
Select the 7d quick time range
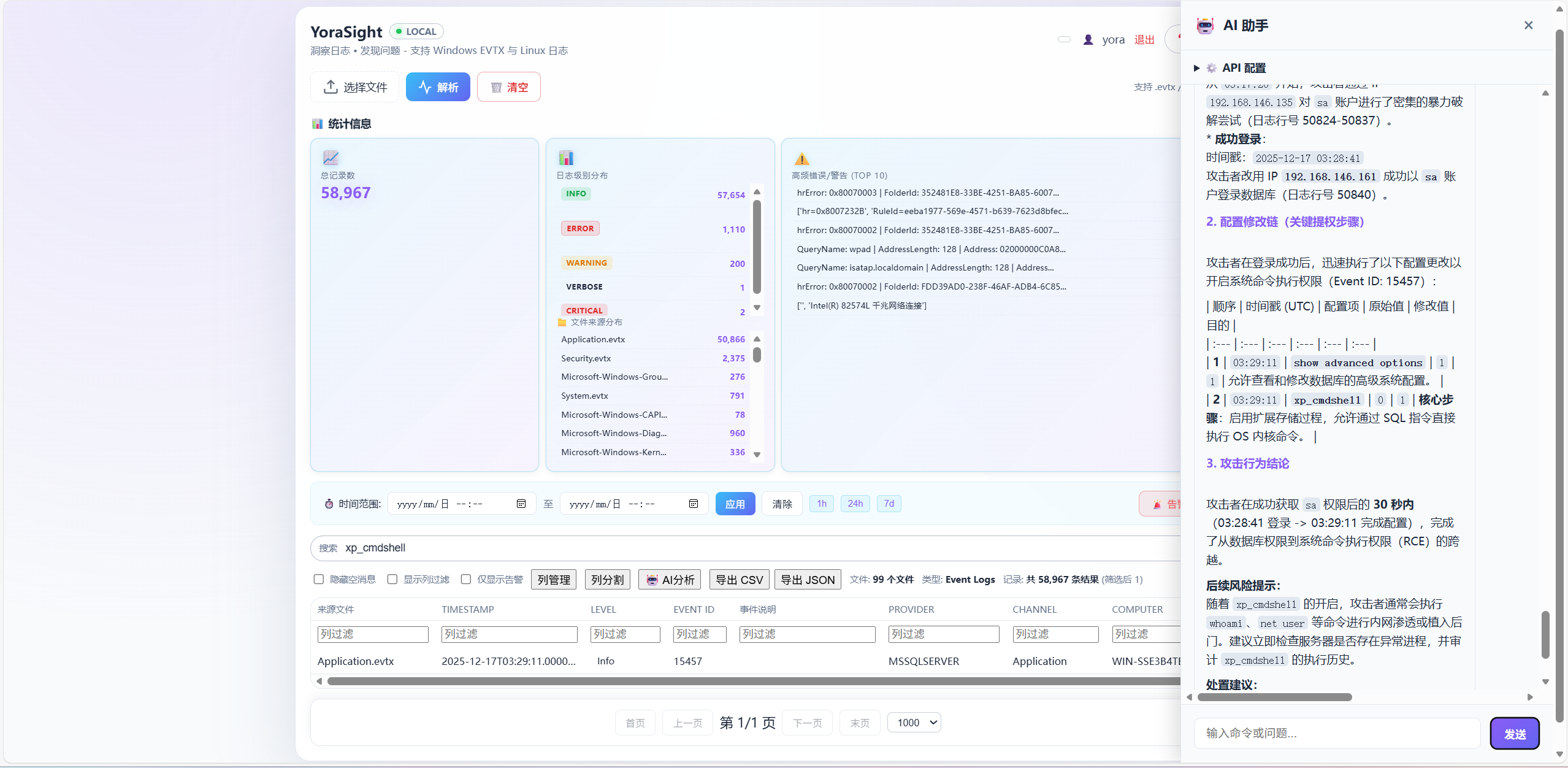pyautogui.click(x=889, y=504)
